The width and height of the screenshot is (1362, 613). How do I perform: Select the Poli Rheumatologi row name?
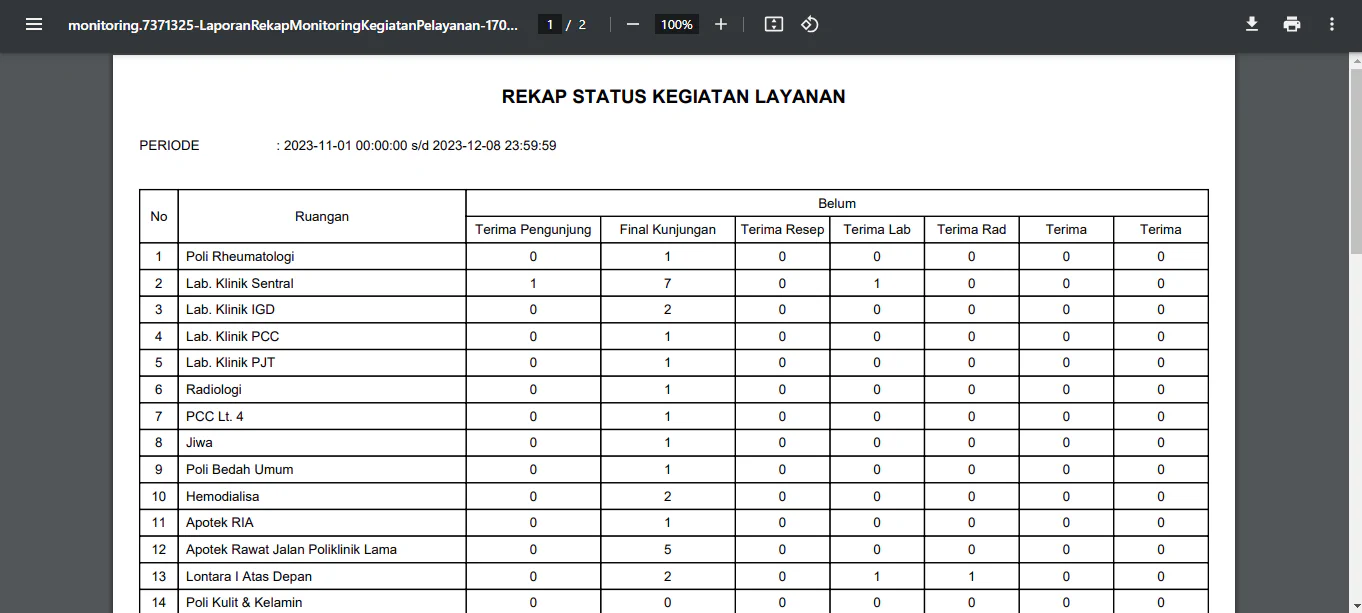point(240,257)
